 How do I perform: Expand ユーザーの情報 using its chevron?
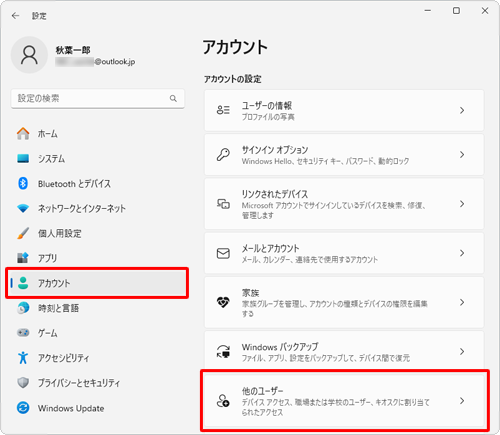pyautogui.click(x=462, y=110)
